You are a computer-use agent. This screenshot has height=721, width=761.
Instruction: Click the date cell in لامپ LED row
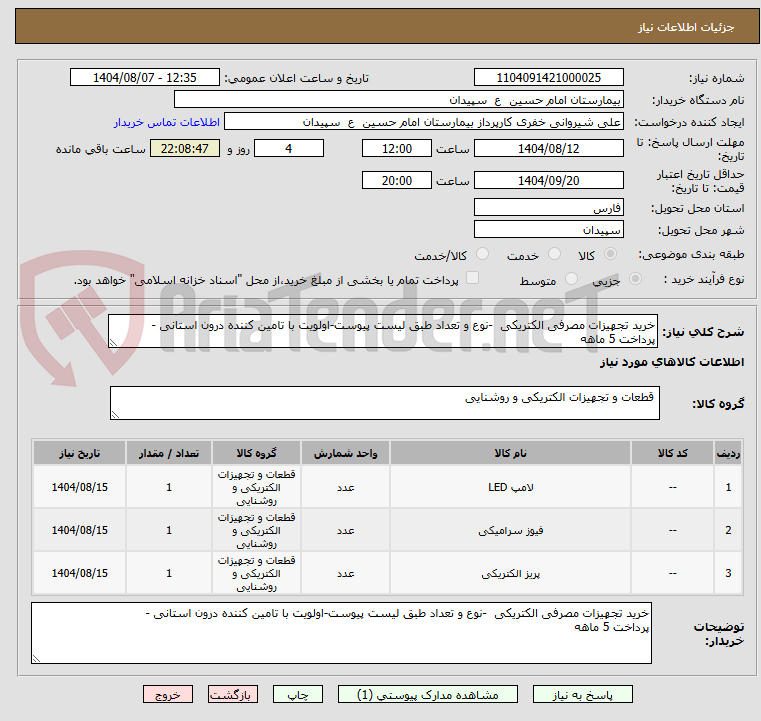click(x=80, y=487)
